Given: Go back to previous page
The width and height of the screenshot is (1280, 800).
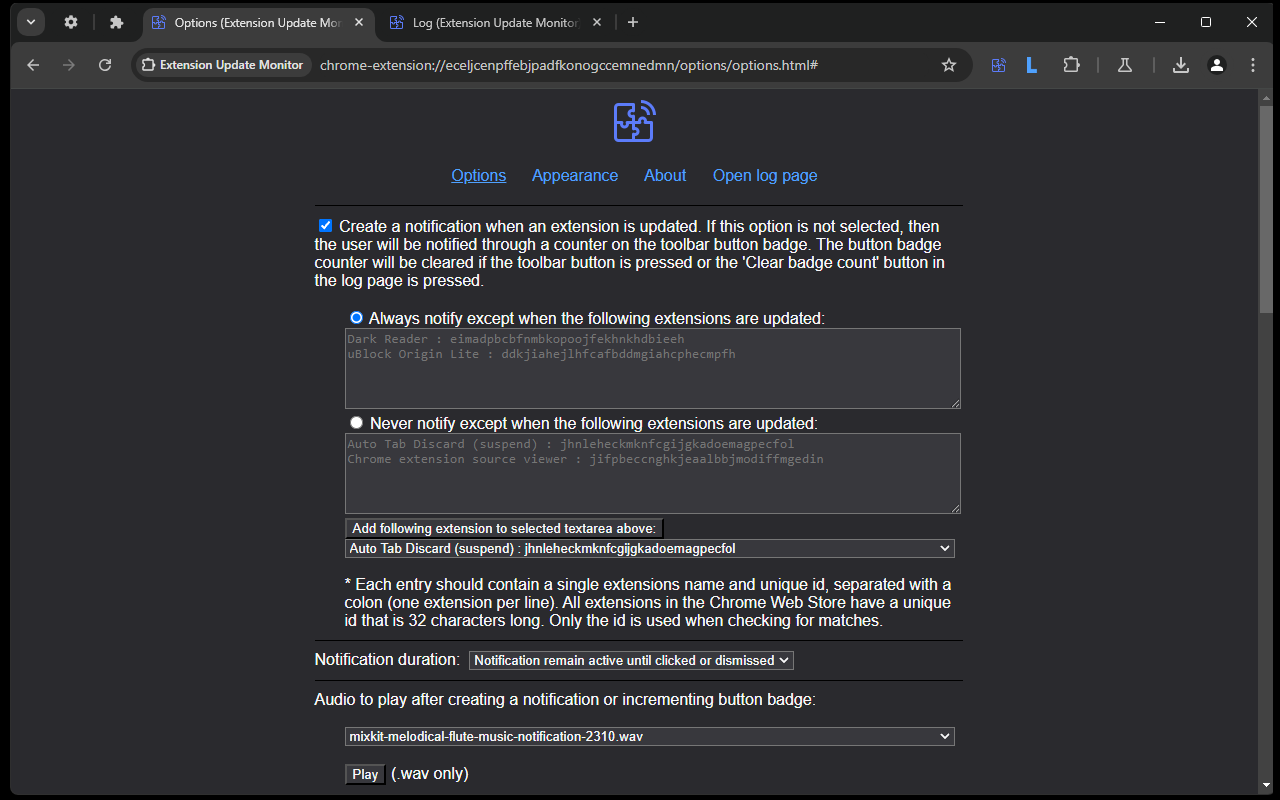Looking at the screenshot, I should coord(33,65).
